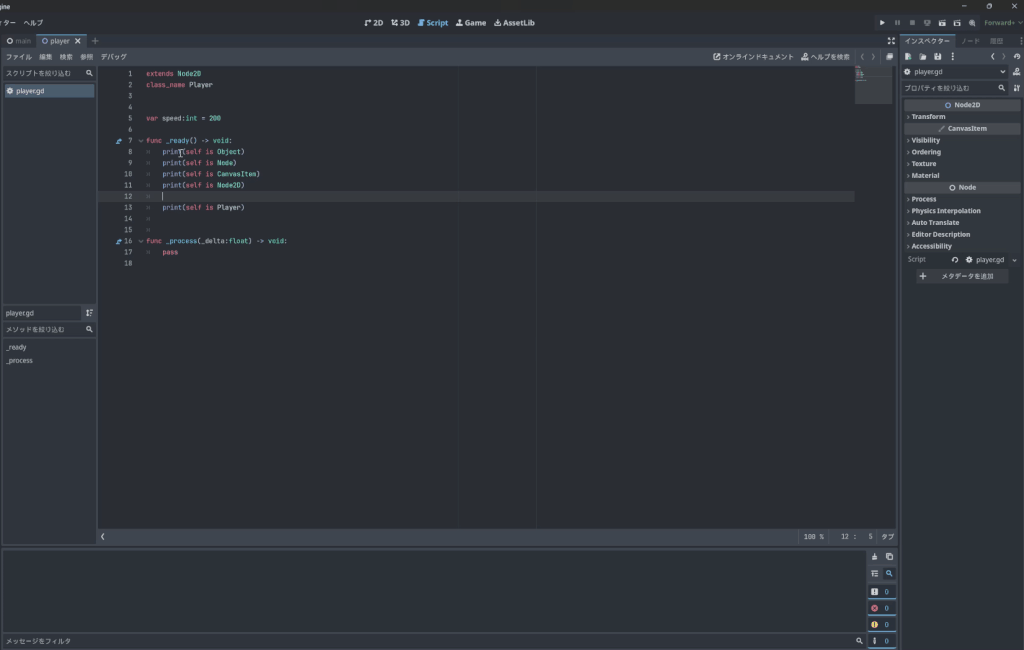Screen dimensions: 1024x650
Task: Toggle standard messages filter count
Action: coord(881,592)
